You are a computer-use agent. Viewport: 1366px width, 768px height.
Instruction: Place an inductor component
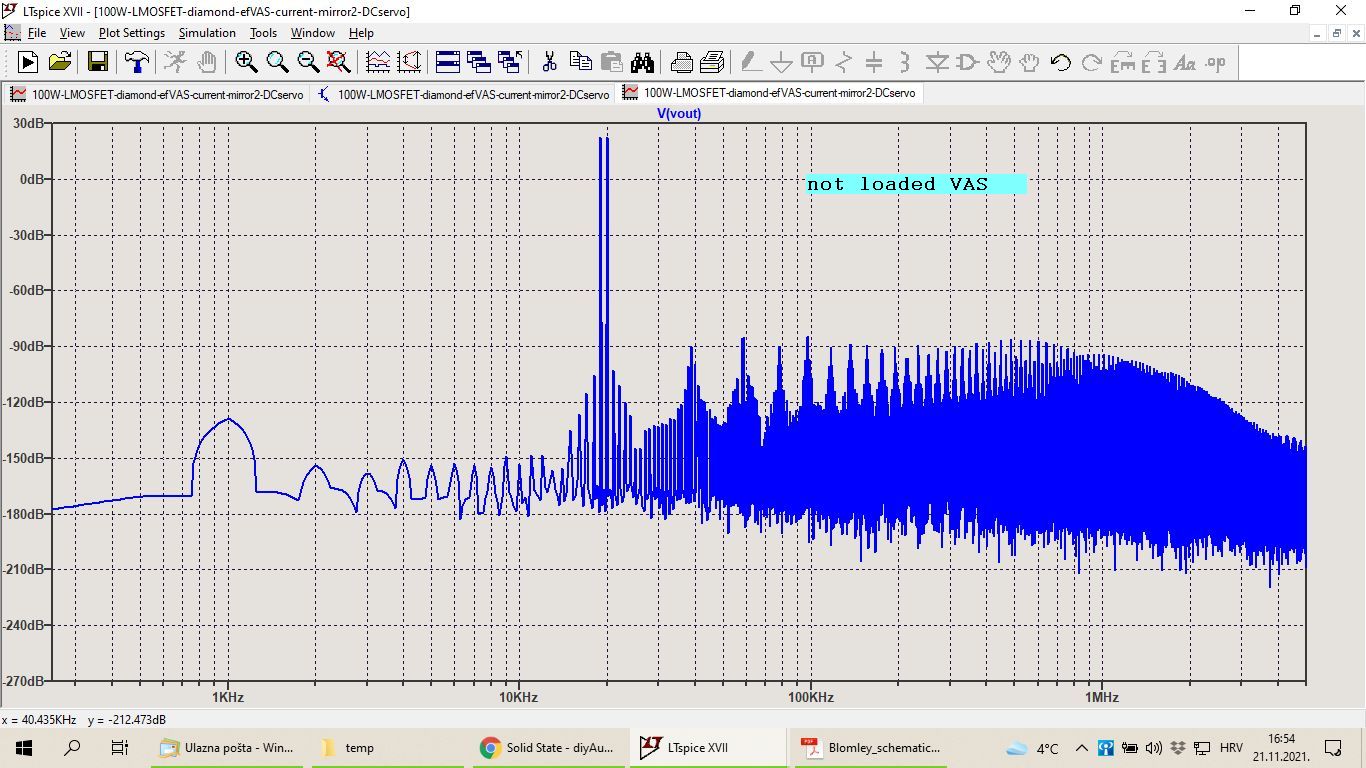click(x=905, y=62)
